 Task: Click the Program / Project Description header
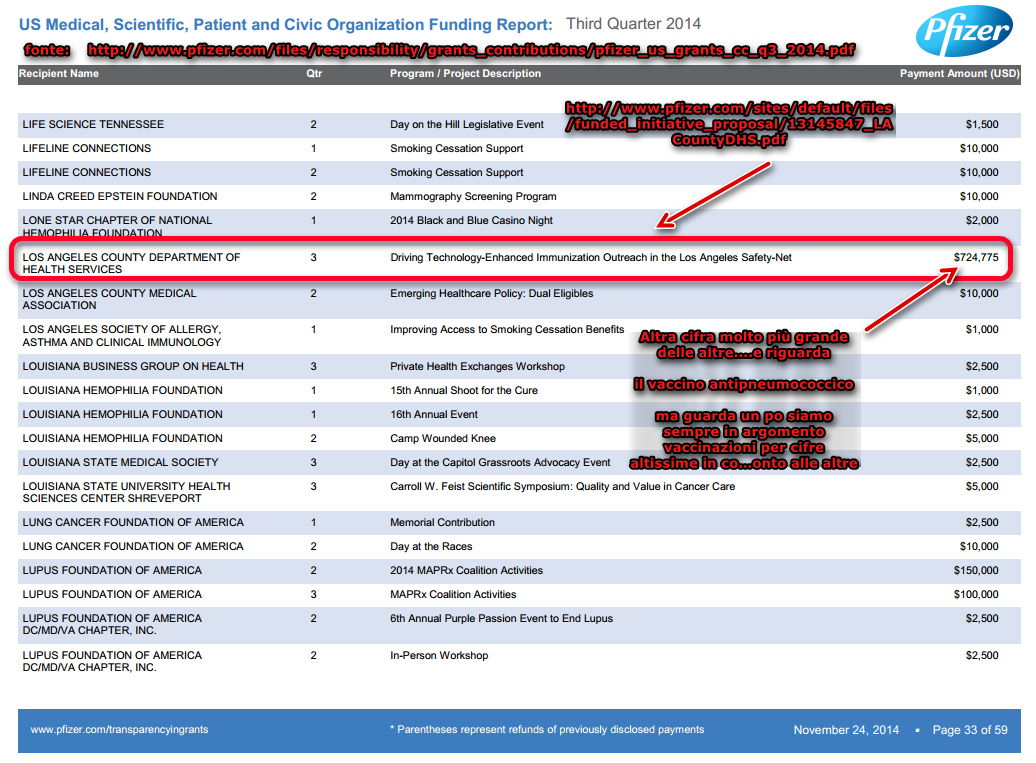click(465, 73)
